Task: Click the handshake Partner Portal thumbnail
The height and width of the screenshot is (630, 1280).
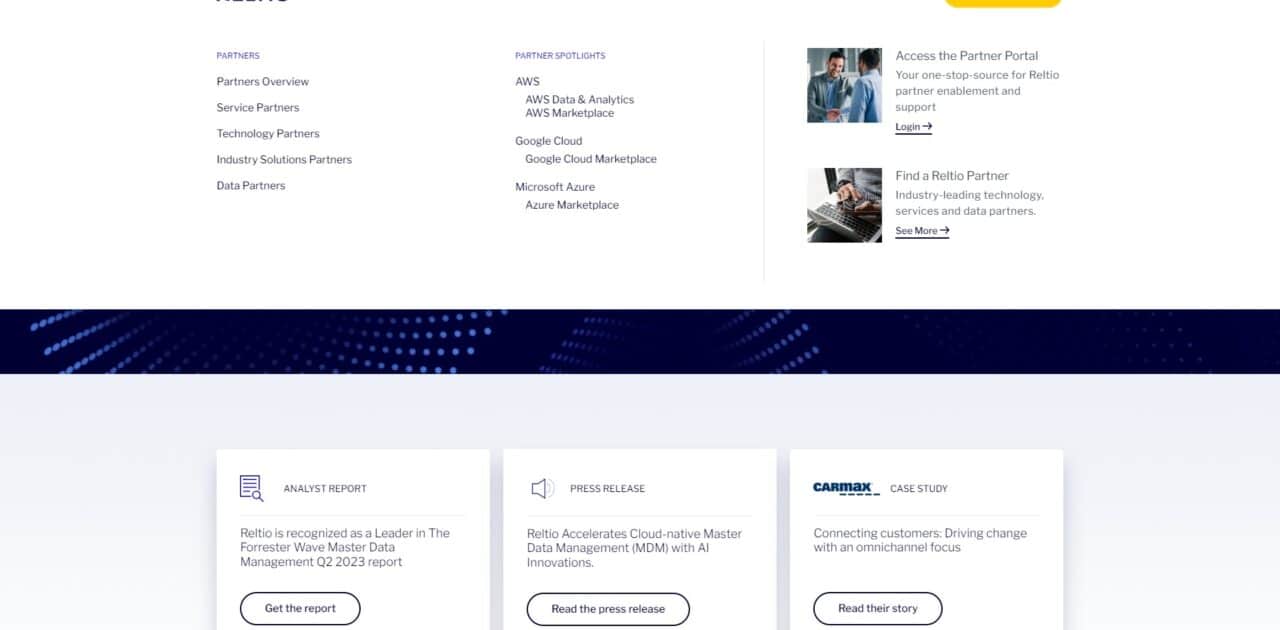Action: tap(844, 85)
